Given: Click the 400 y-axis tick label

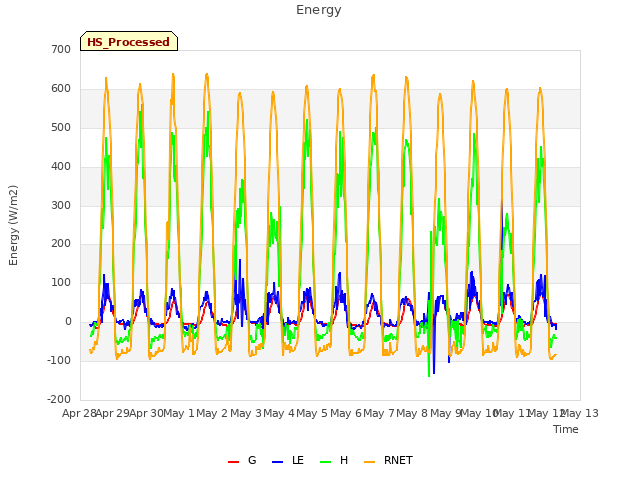Looking at the screenshot, I should tap(61, 167).
